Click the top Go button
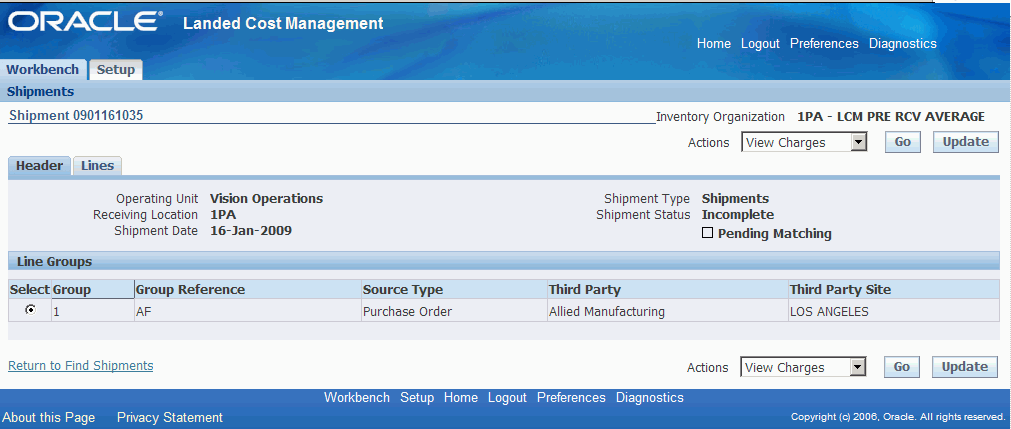 903,142
